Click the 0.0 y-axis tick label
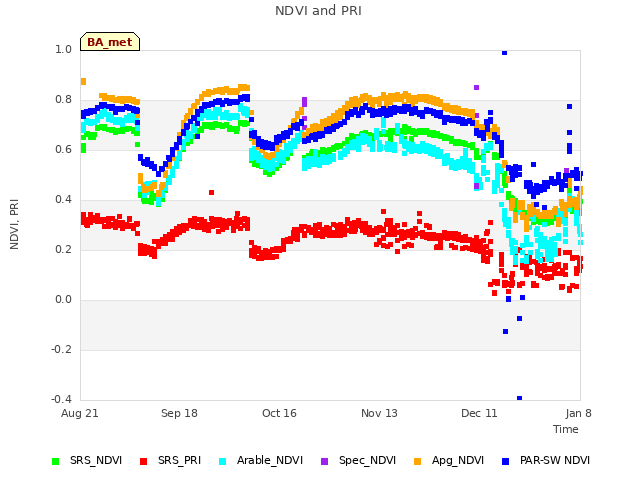 63,300
